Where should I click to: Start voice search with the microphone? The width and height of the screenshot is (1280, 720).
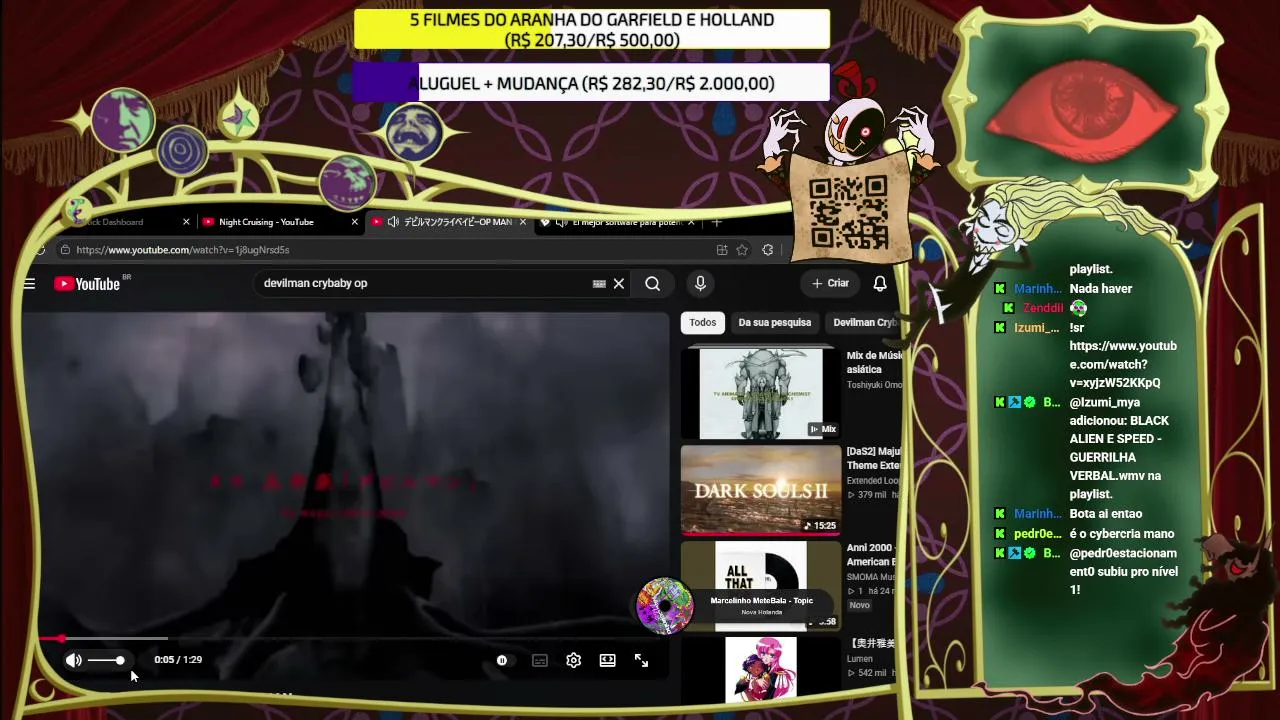pos(700,284)
